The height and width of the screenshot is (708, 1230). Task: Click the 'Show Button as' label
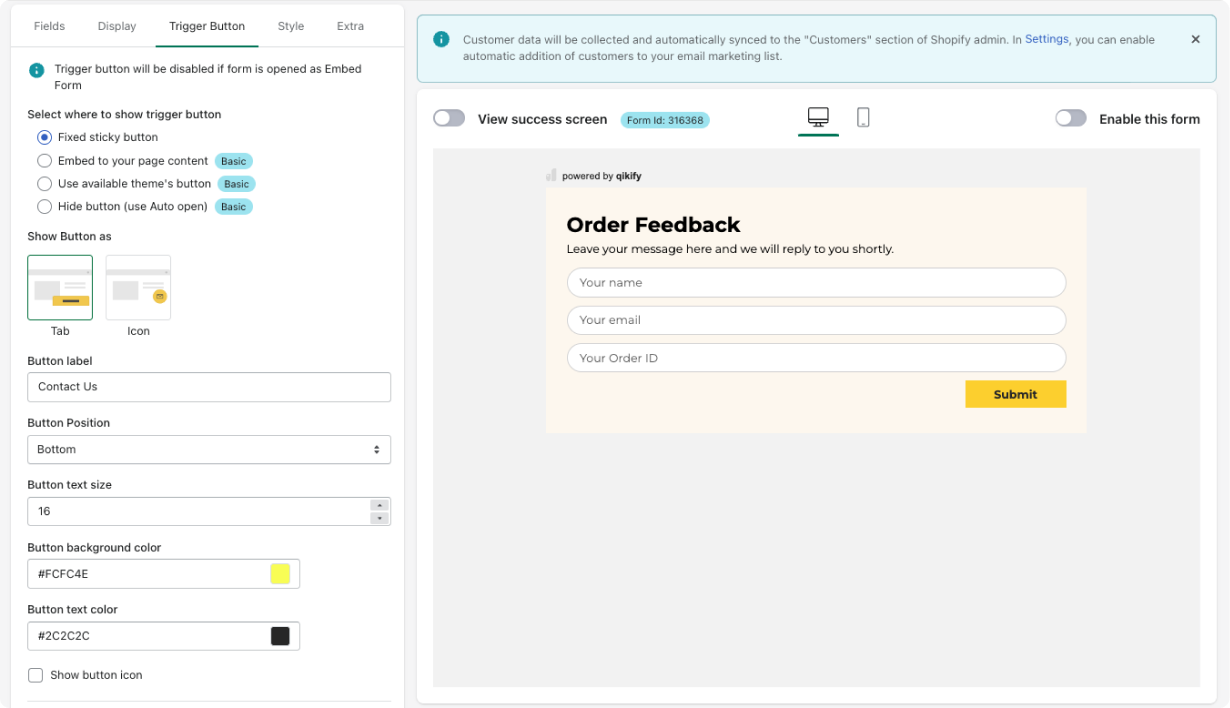tap(69, 237)
